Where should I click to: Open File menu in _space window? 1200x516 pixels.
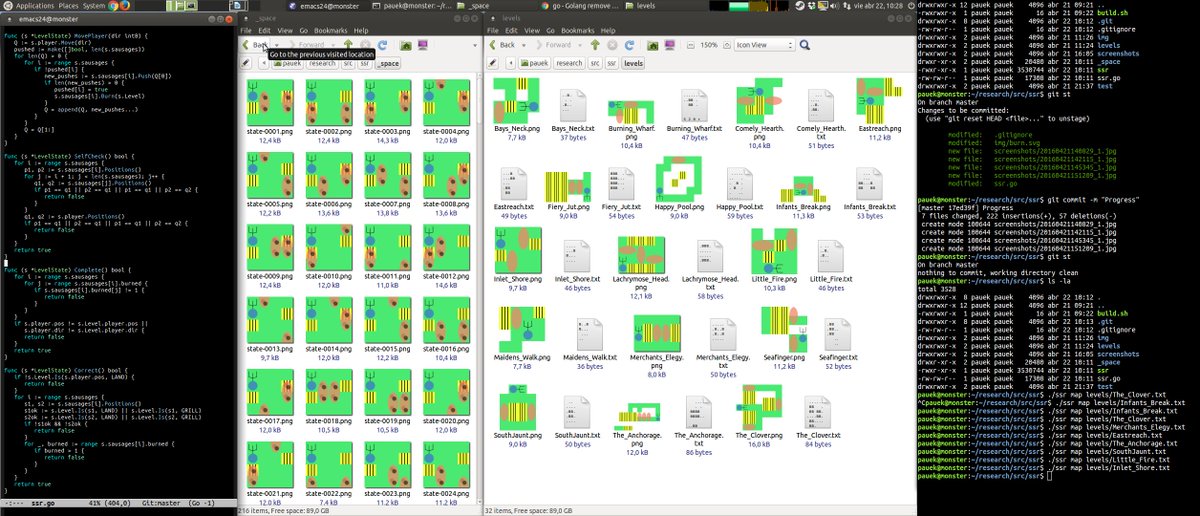coord(246,31)
